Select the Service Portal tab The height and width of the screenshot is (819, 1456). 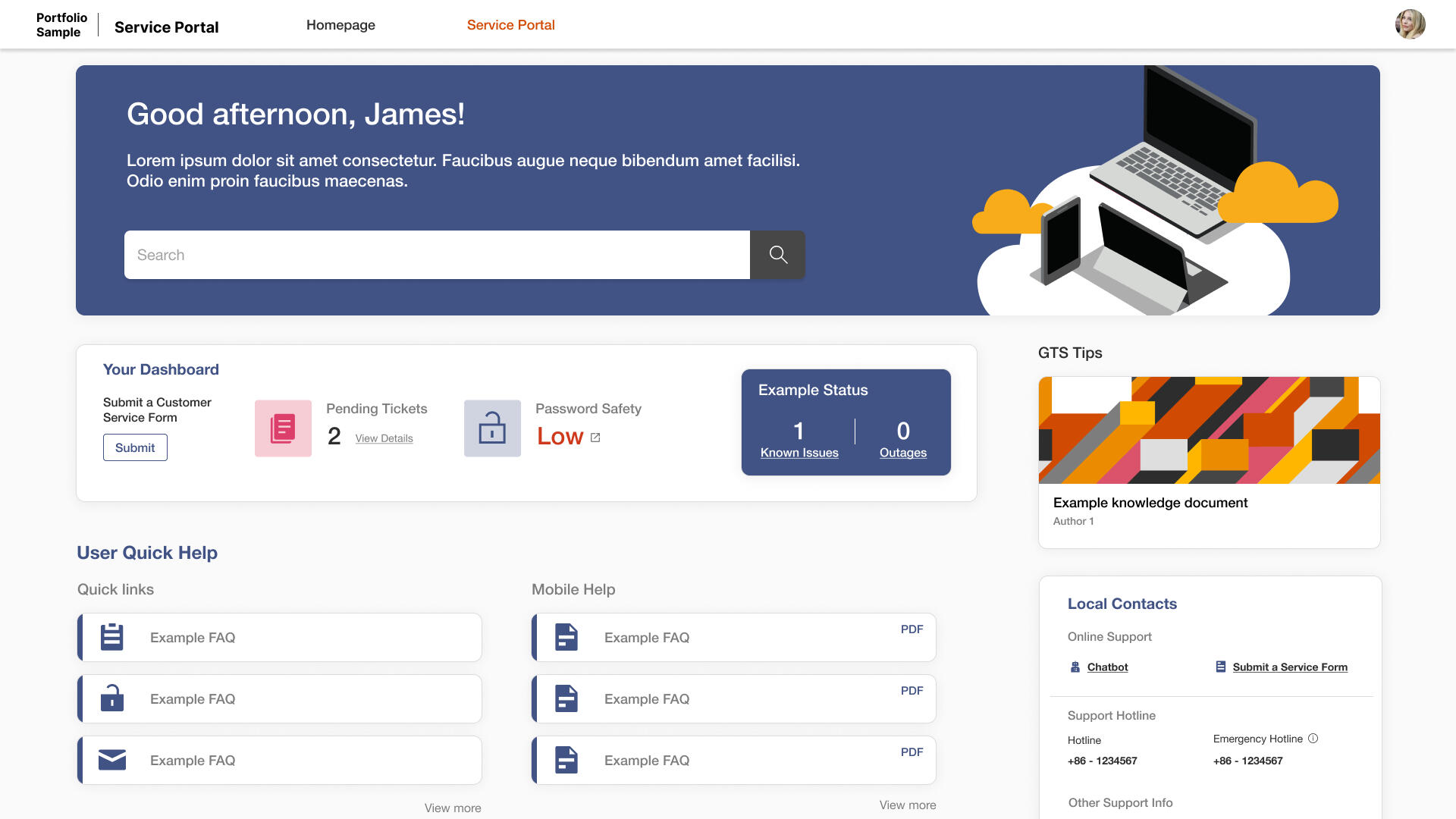pyautogui.click(x=510, y=25)
